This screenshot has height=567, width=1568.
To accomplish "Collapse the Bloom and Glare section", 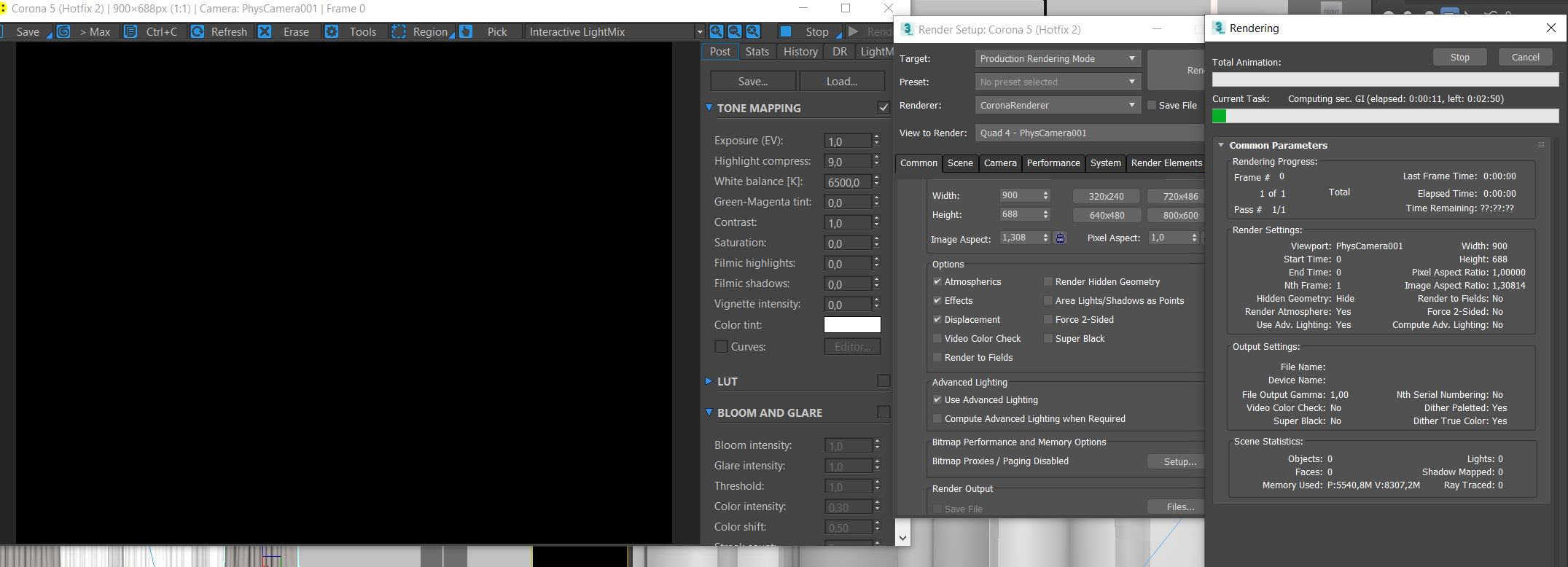I will 709,412.
